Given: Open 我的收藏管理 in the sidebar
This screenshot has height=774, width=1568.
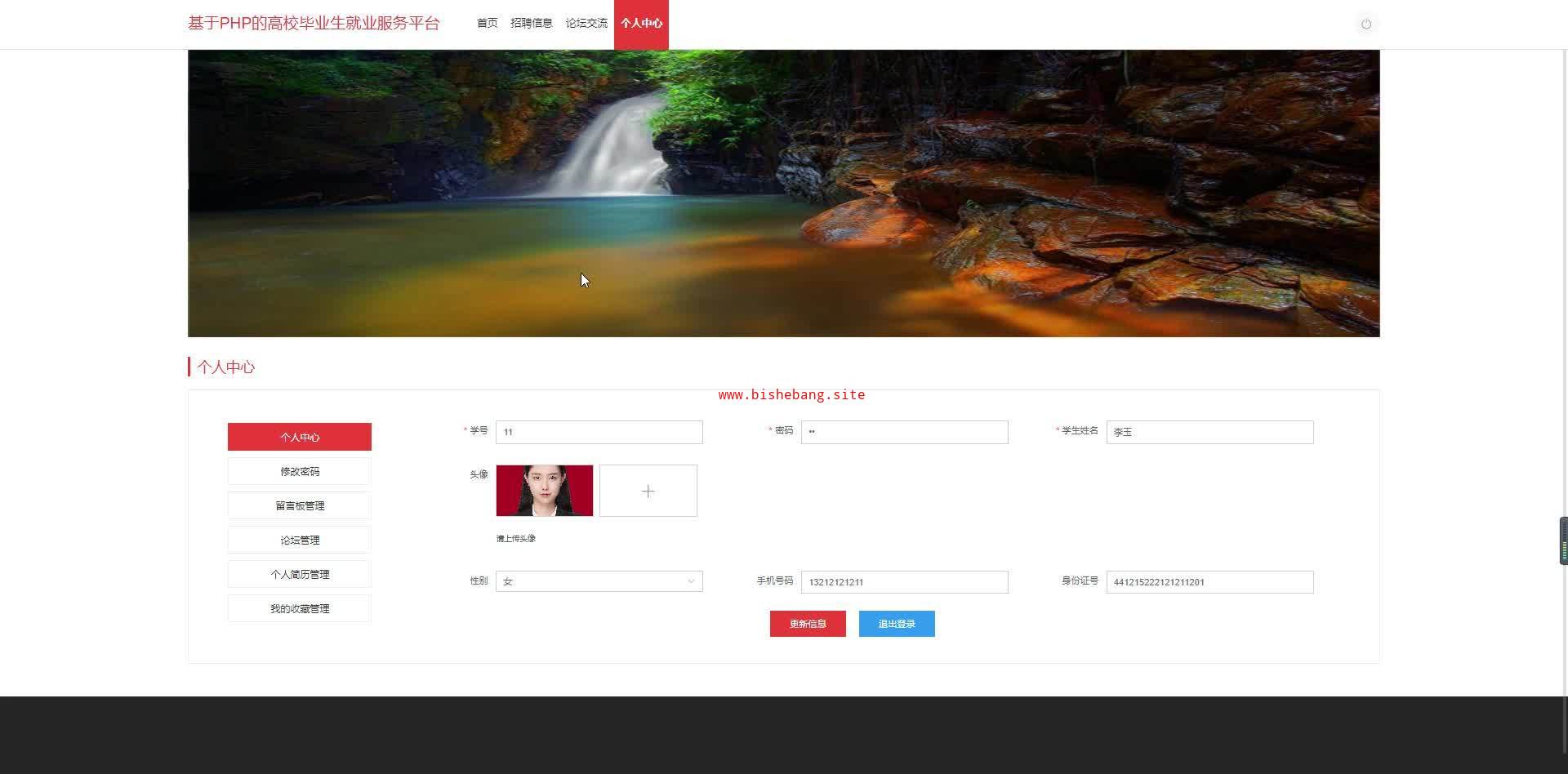Looking at the screenshot, I should click(x=300, y=608).
